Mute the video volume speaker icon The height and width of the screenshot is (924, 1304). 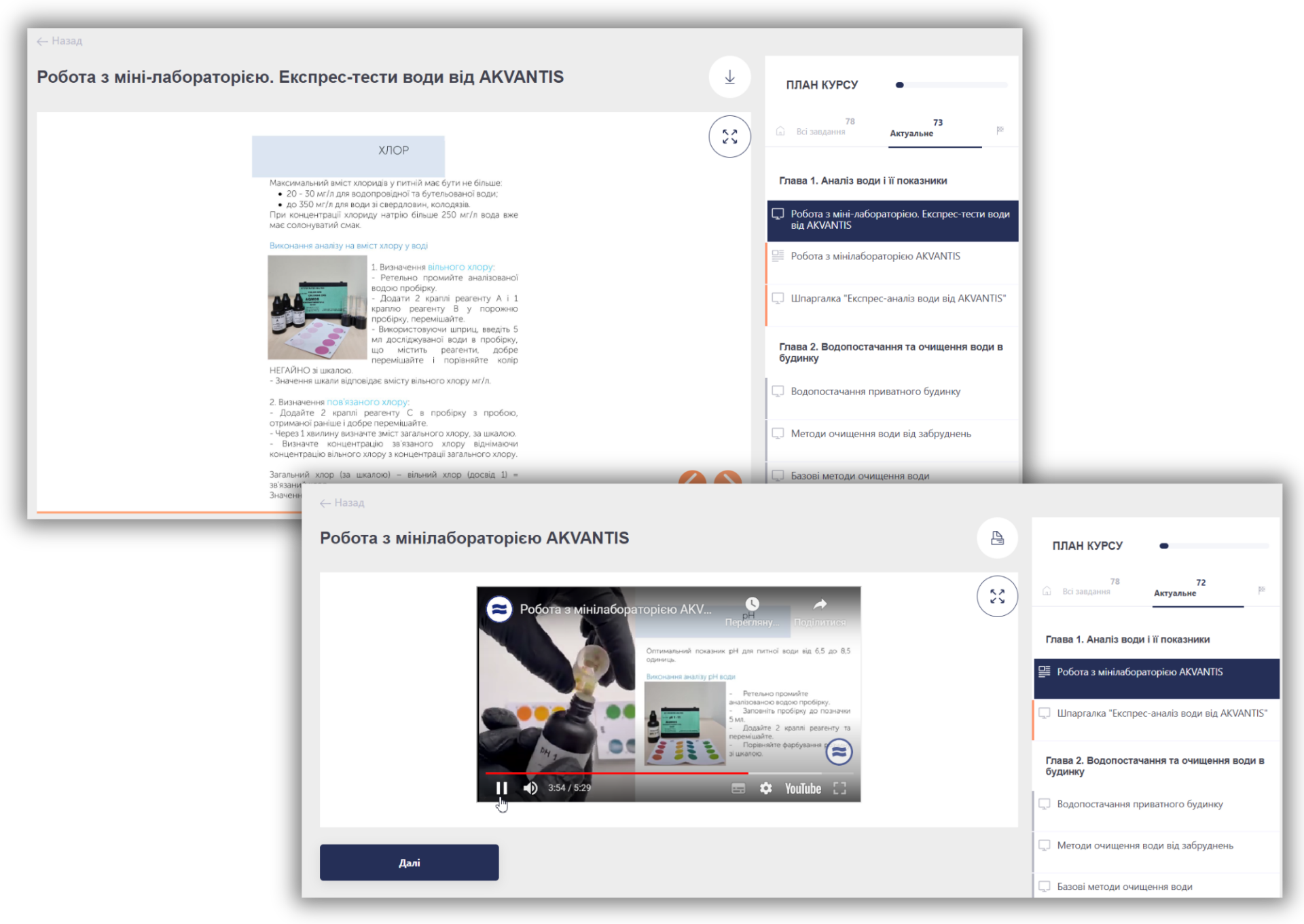530,788
